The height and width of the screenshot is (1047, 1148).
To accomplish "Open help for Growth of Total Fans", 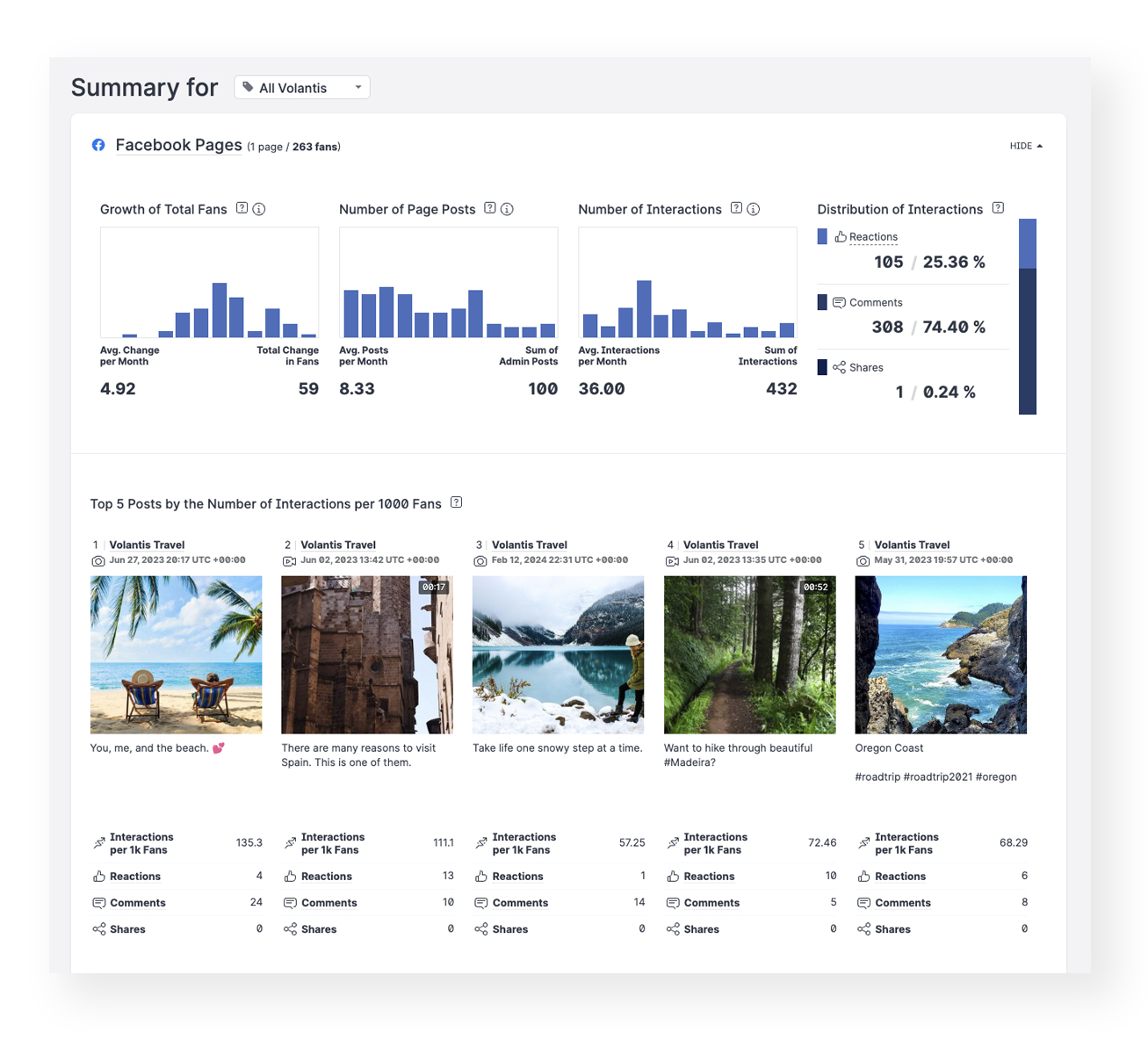I will tap(242, 208).
